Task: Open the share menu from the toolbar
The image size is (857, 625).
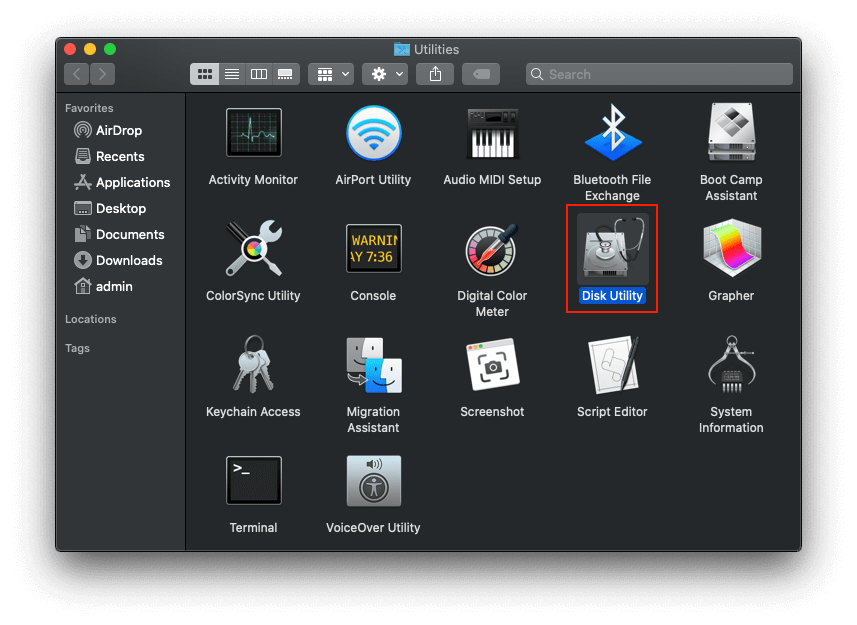Action: [435, 73]
